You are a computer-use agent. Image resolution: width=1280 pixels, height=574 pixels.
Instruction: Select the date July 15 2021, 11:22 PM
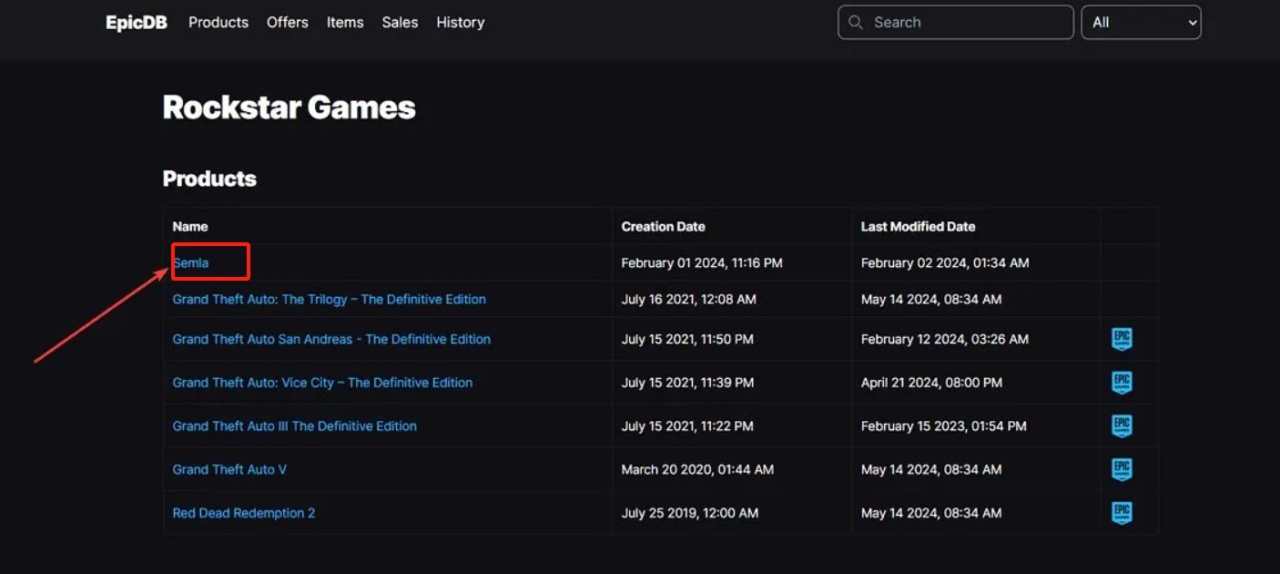pos(687,426)
